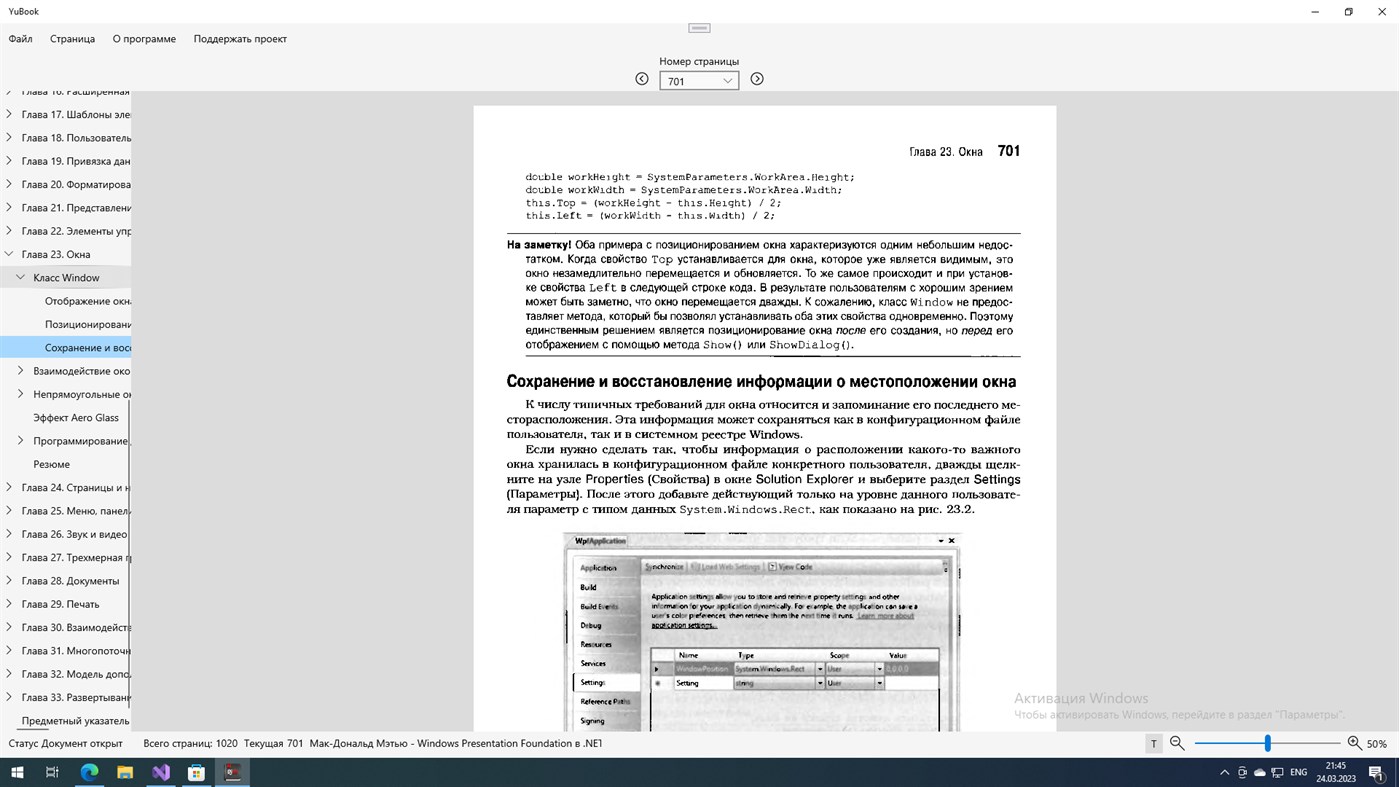Image resolution: width=1399 pixels, height=787 pixels.
Task: Open Глава 30. Взаимодействие chapter
Action: coord(76,628)
